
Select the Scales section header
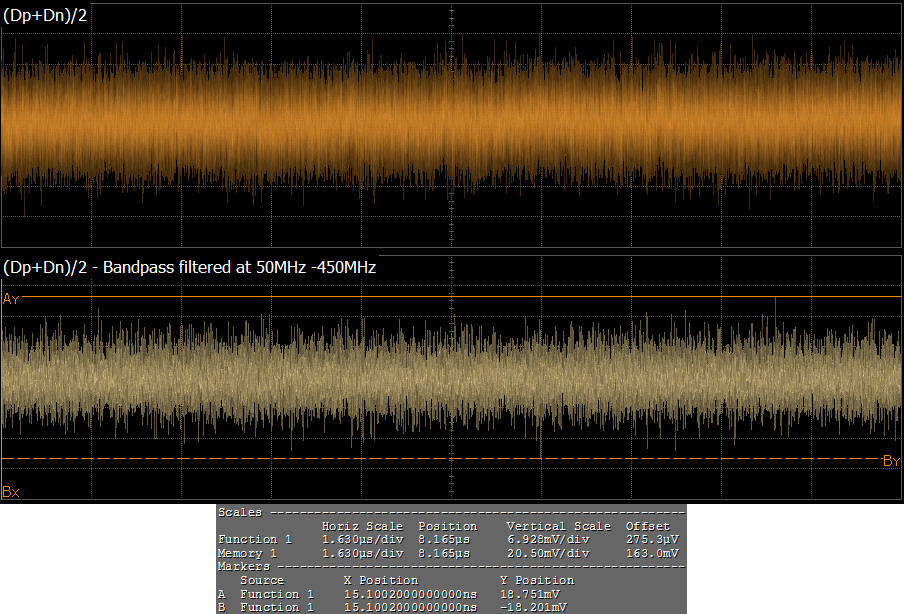(240, 512)
